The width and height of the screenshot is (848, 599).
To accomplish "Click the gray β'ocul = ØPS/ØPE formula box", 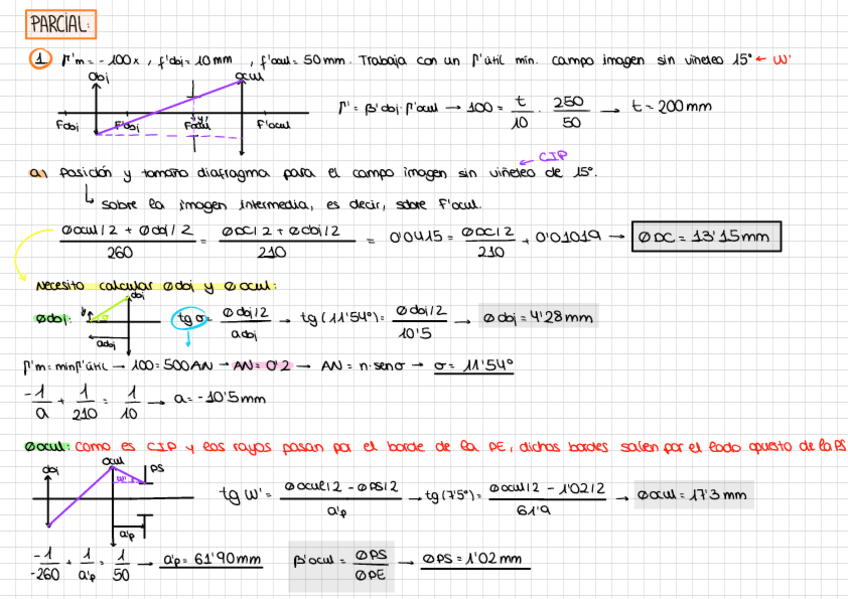I will click(x=342, y=567).
